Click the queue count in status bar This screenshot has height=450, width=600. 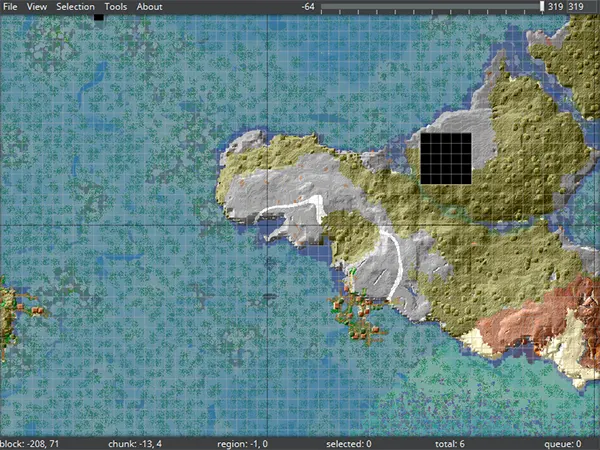564,443
